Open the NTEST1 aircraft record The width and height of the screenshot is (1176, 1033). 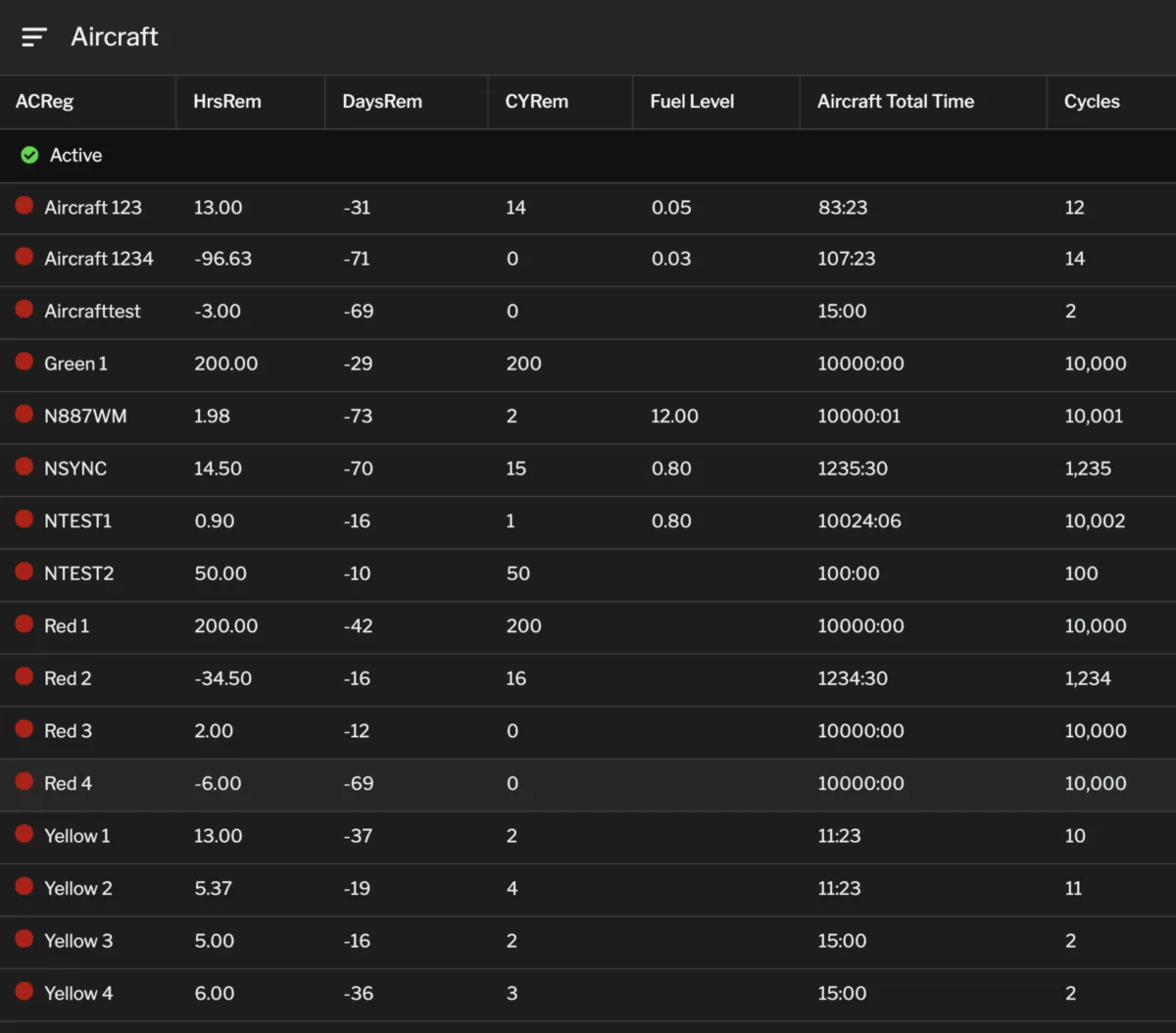click(x=77, y=520)
